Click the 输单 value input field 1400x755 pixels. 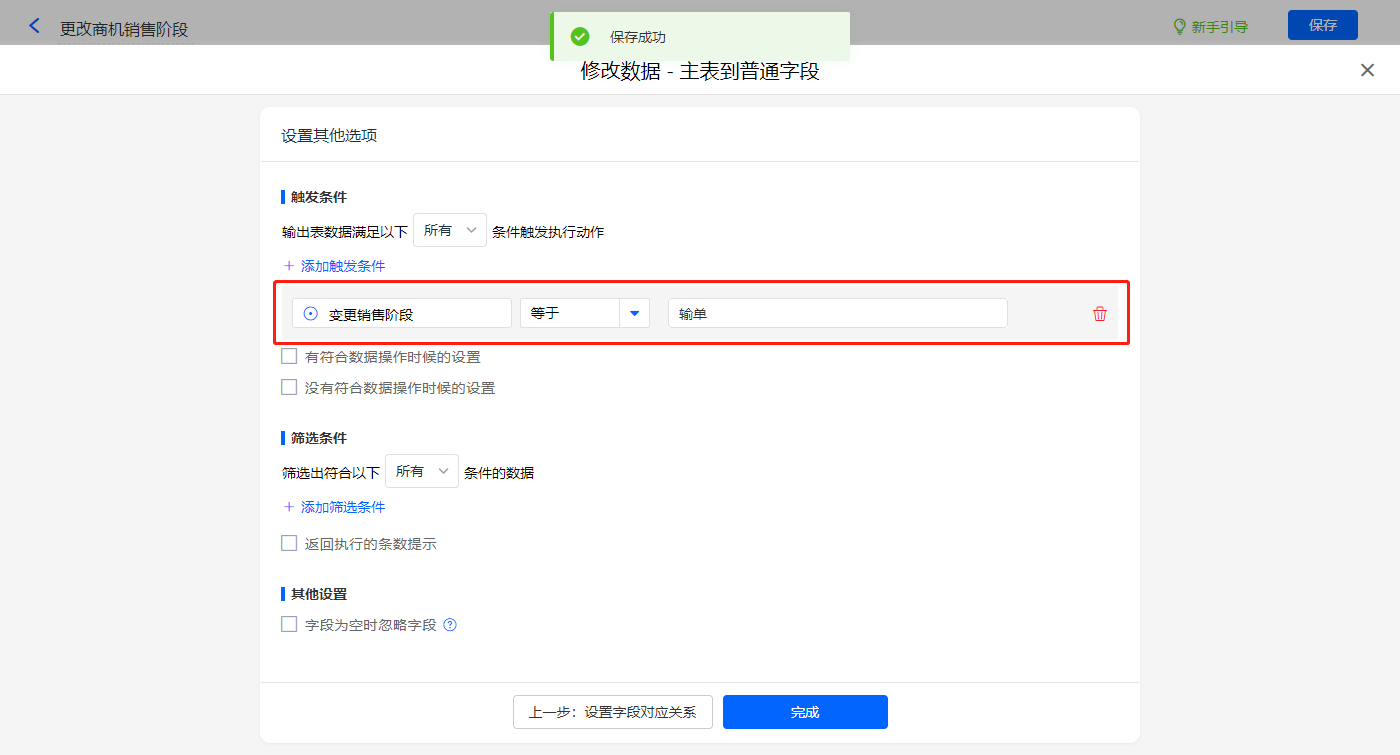(837, 314)
